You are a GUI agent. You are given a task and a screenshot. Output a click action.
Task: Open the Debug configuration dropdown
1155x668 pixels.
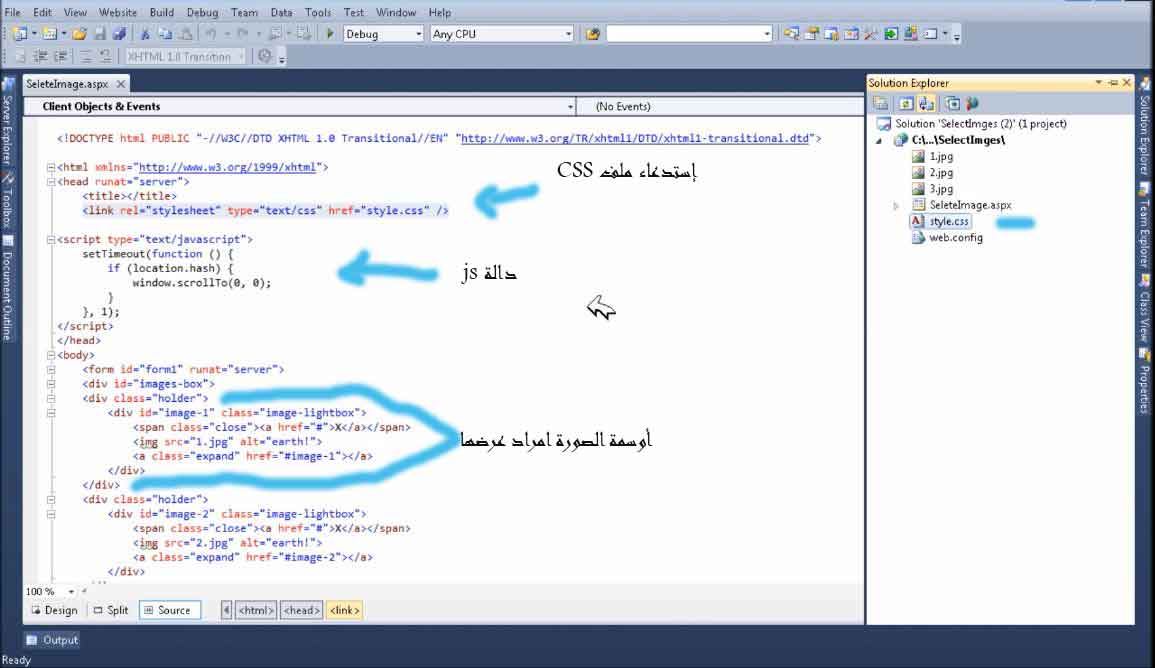point(418,34)
